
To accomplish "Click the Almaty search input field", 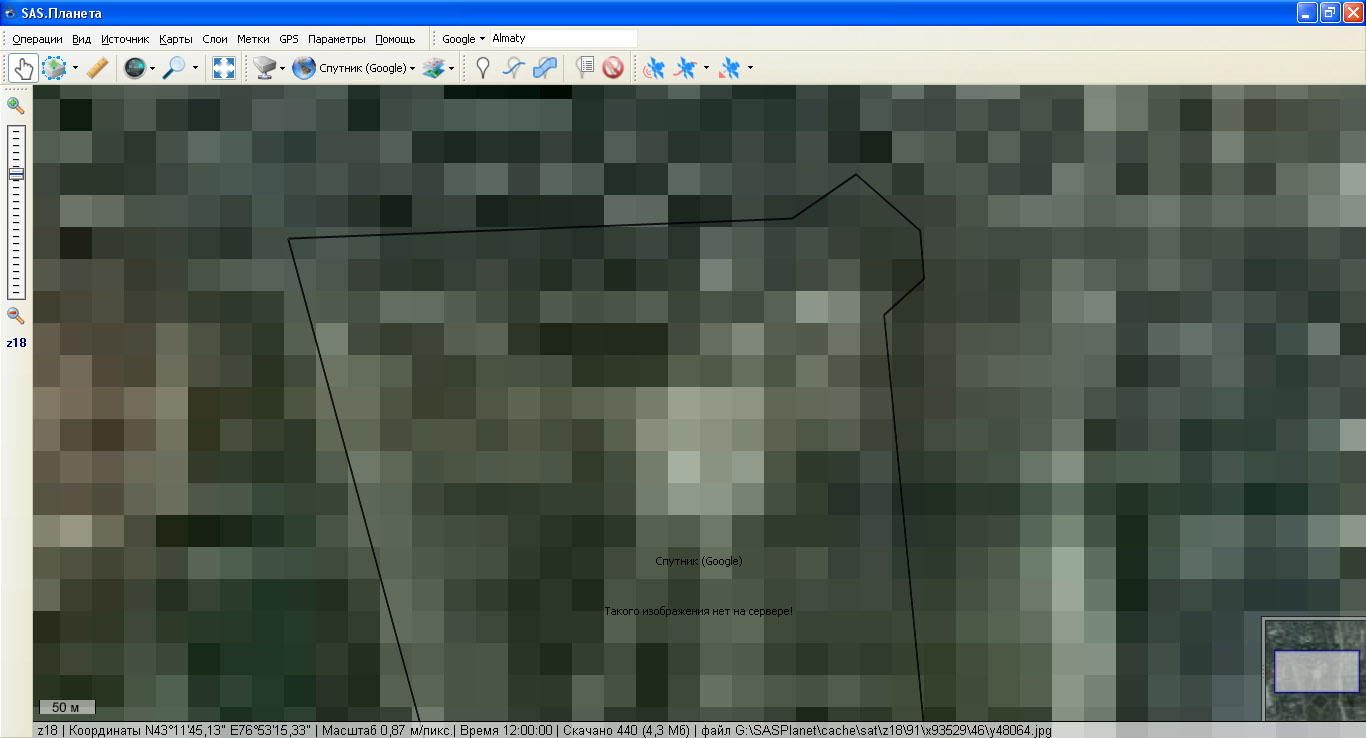I will click(562, 39).
